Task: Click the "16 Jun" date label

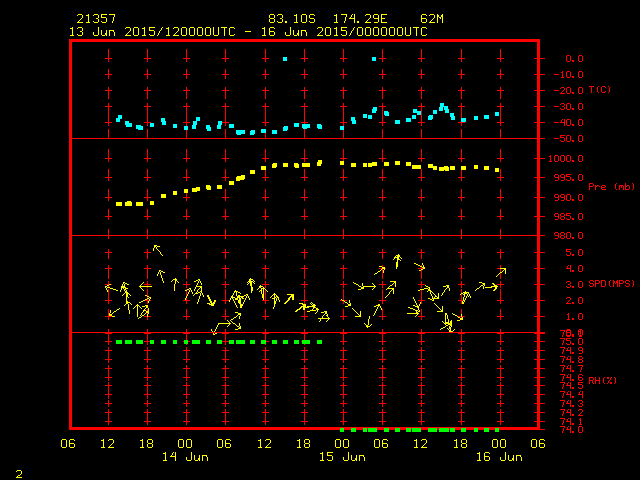Action: click(x=499, y=457)
